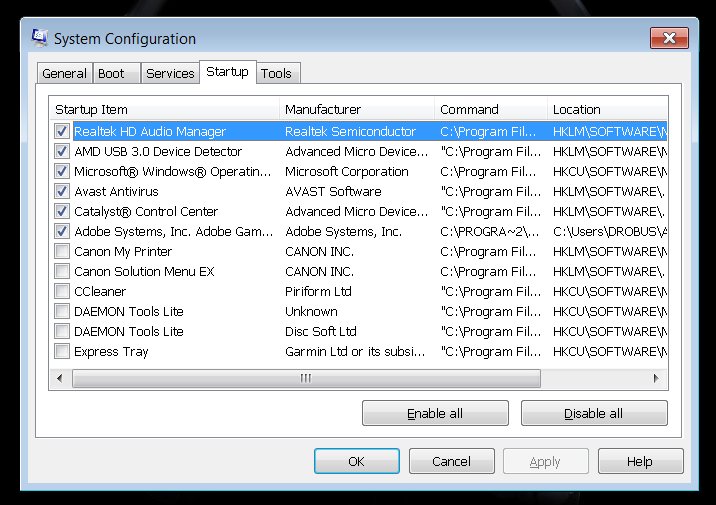The height and width of the screenshot is (505, 716).
Task: Click Realtek Semiconductor manufacturer cell
Action: coord(350,131)
